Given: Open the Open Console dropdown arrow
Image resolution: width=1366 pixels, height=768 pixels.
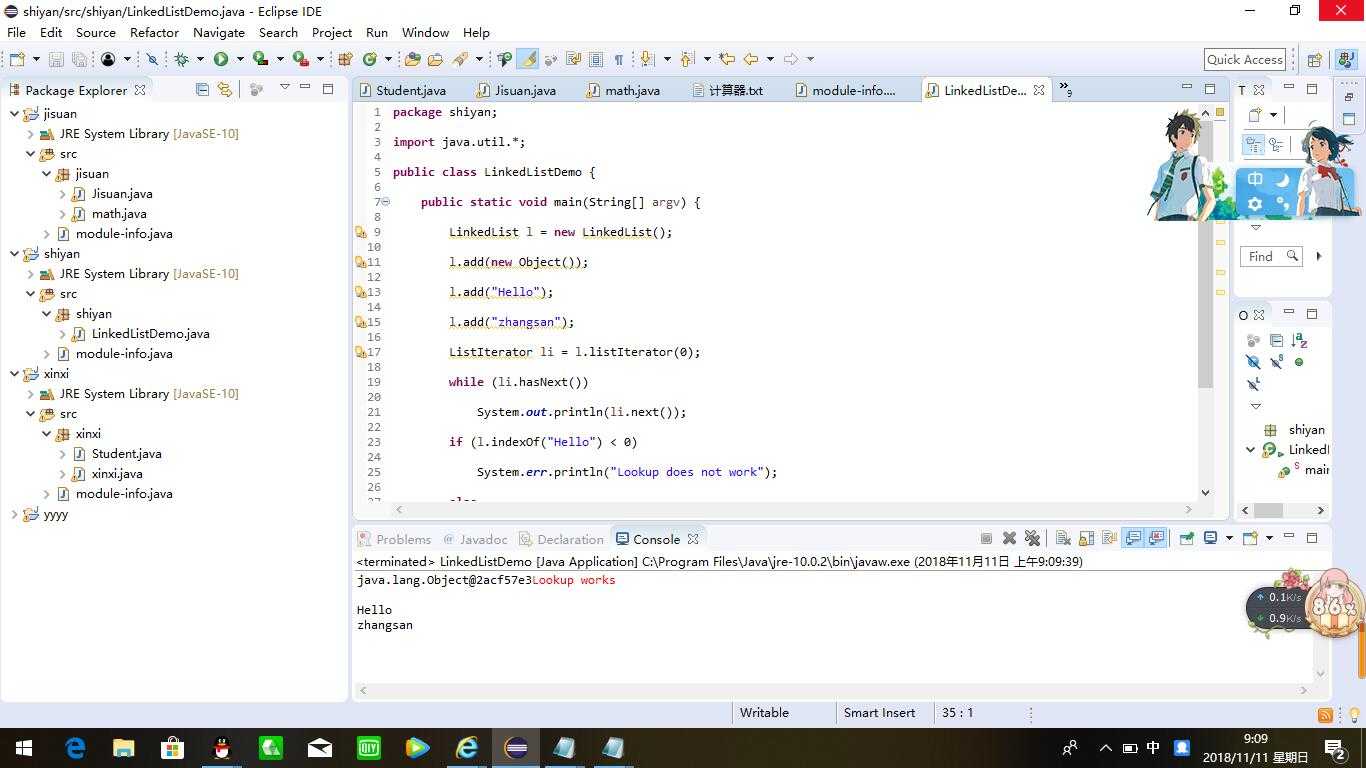Looking at the screenshot, I should (1269, 538).
